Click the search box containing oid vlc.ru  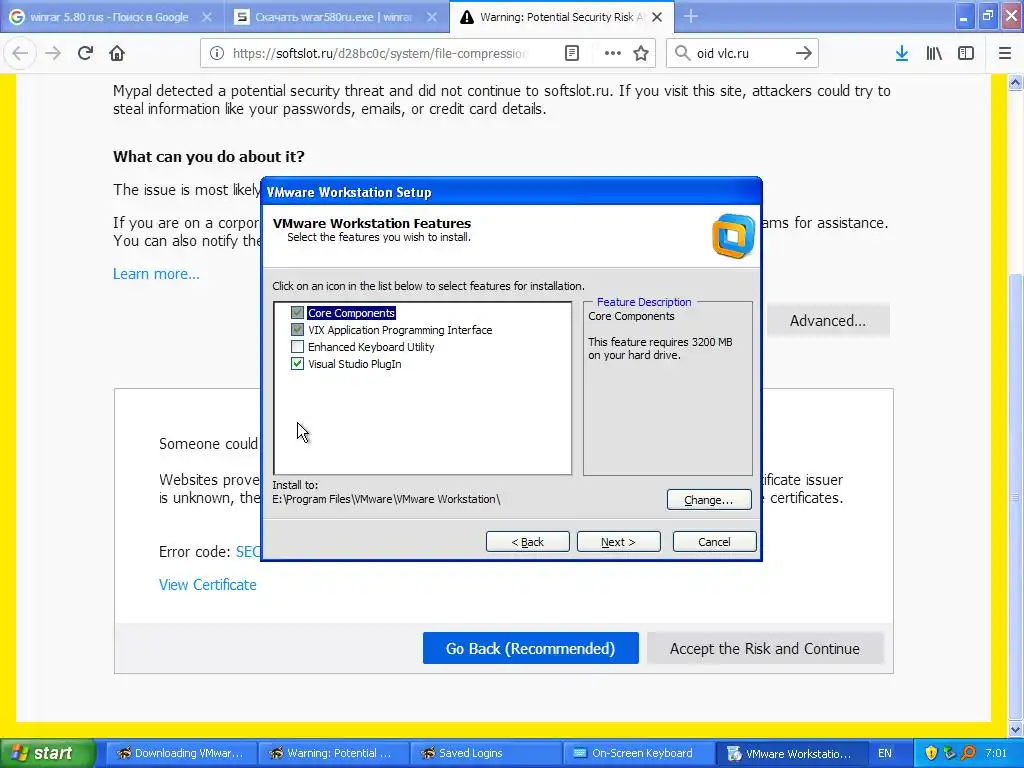pos(741,54)
